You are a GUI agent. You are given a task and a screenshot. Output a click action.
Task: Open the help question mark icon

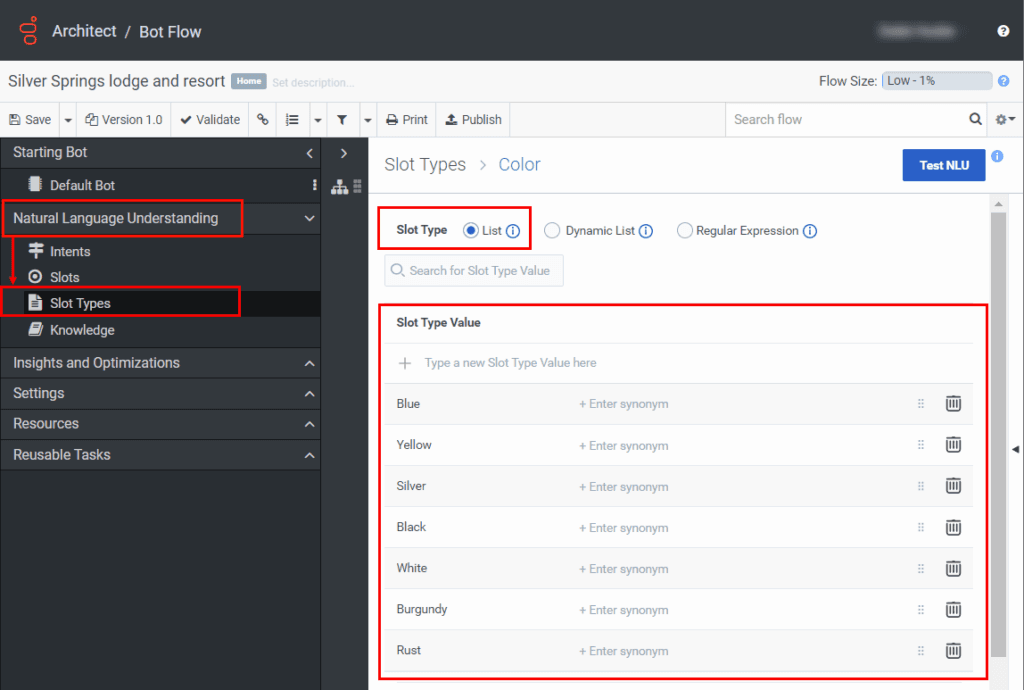[x=1003, y=32]
